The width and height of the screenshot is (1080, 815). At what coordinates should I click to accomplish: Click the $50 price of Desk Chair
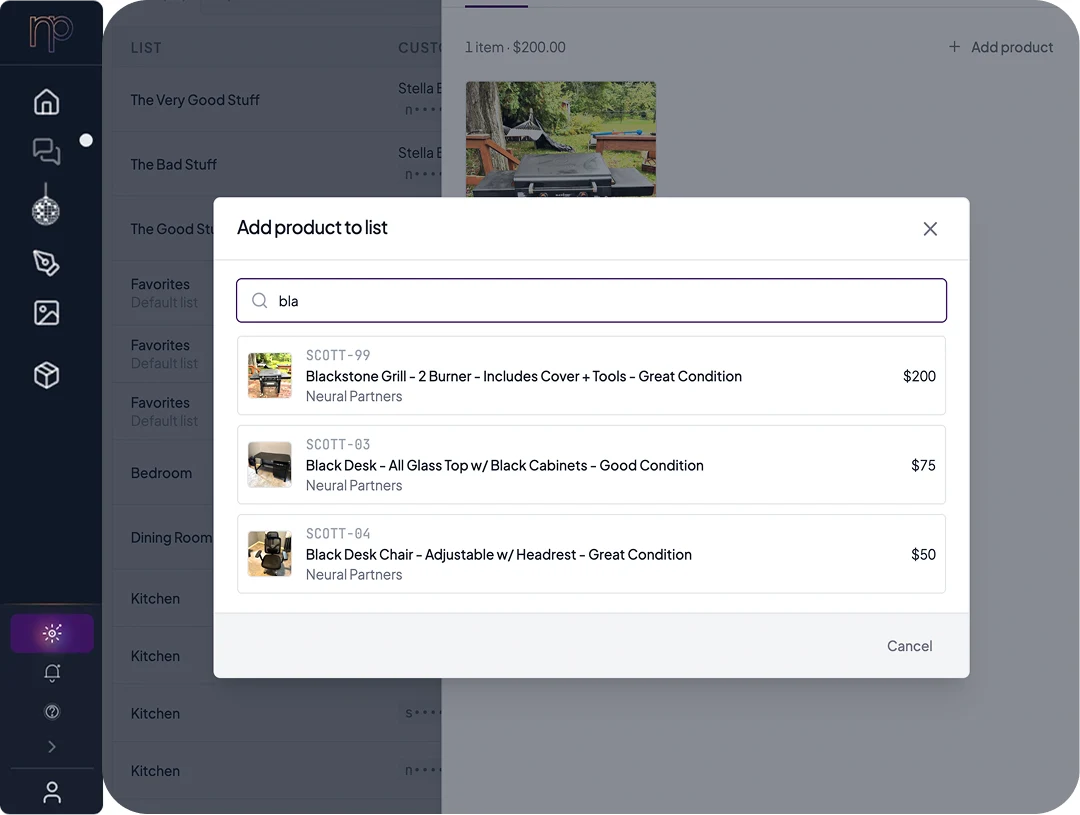click(923, 555)
